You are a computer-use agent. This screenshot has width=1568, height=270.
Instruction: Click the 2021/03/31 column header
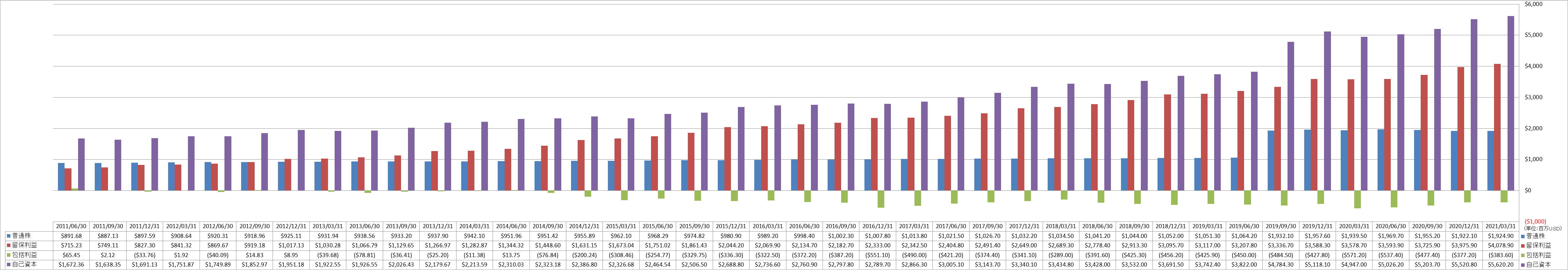(x=1500, y=226)
